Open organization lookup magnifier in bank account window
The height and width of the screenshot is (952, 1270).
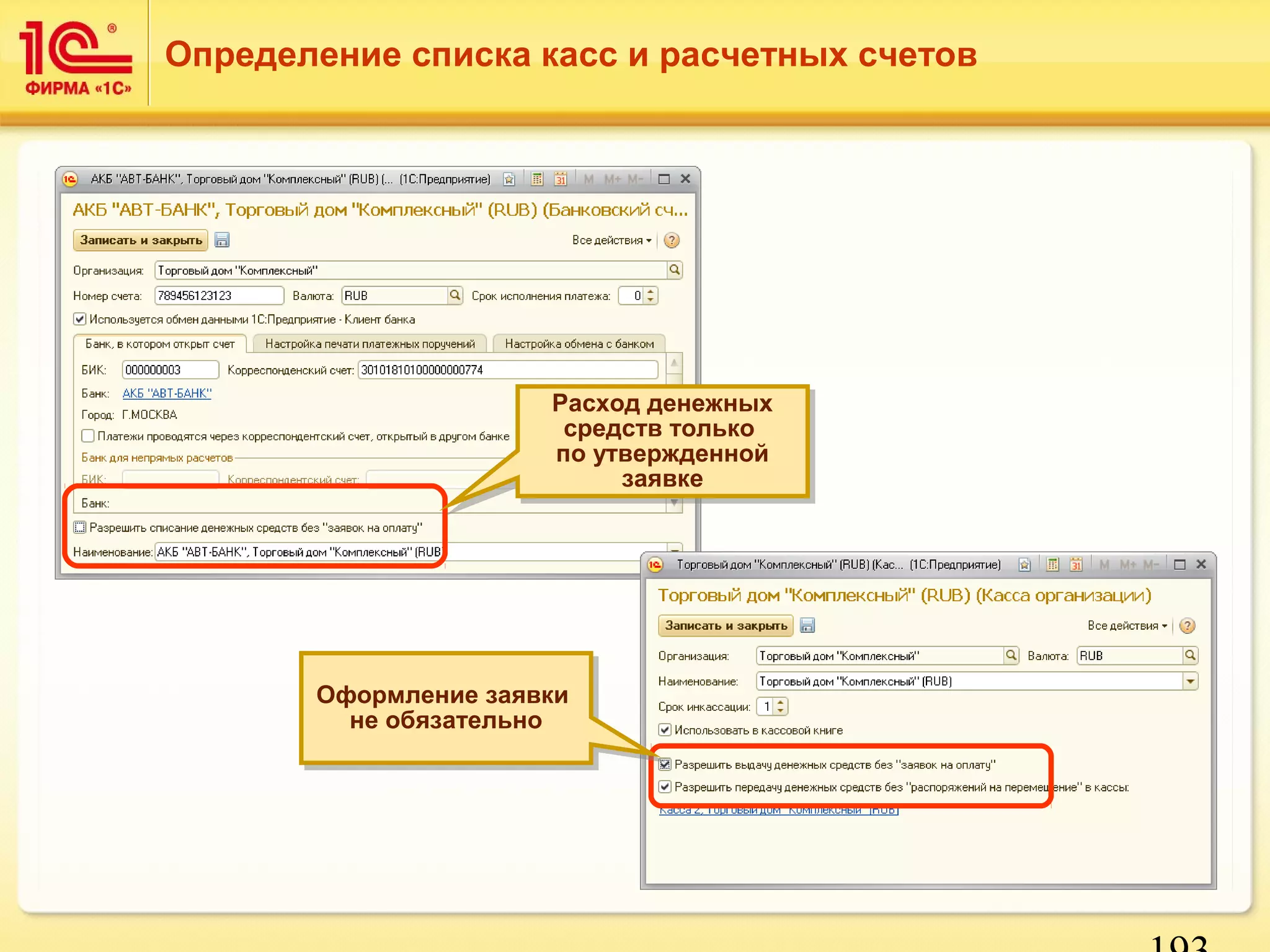[675, 270]
